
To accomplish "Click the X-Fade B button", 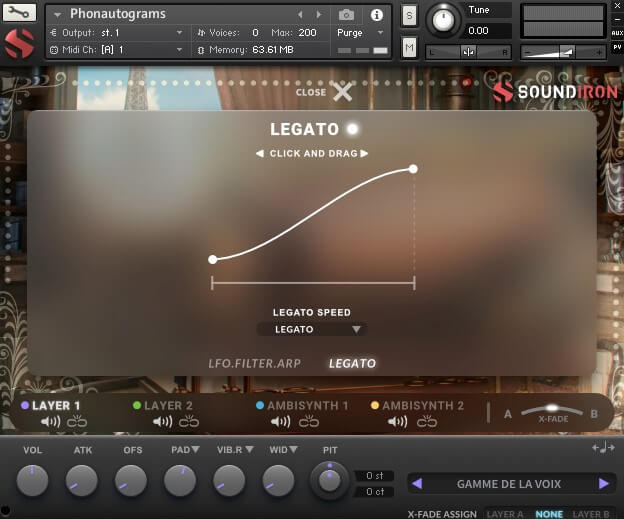I will [x=594, y=414].
